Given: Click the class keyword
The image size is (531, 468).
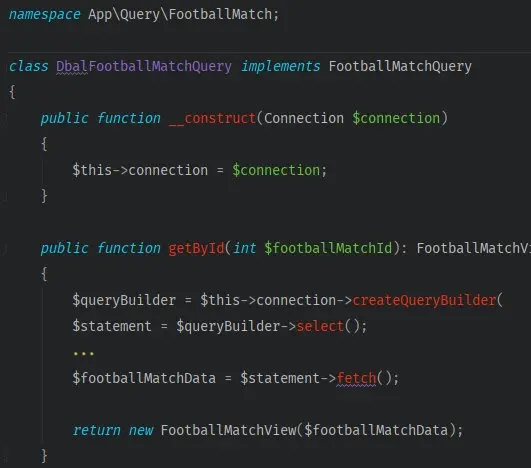Looking at the screenshot, I should [28, 66].
